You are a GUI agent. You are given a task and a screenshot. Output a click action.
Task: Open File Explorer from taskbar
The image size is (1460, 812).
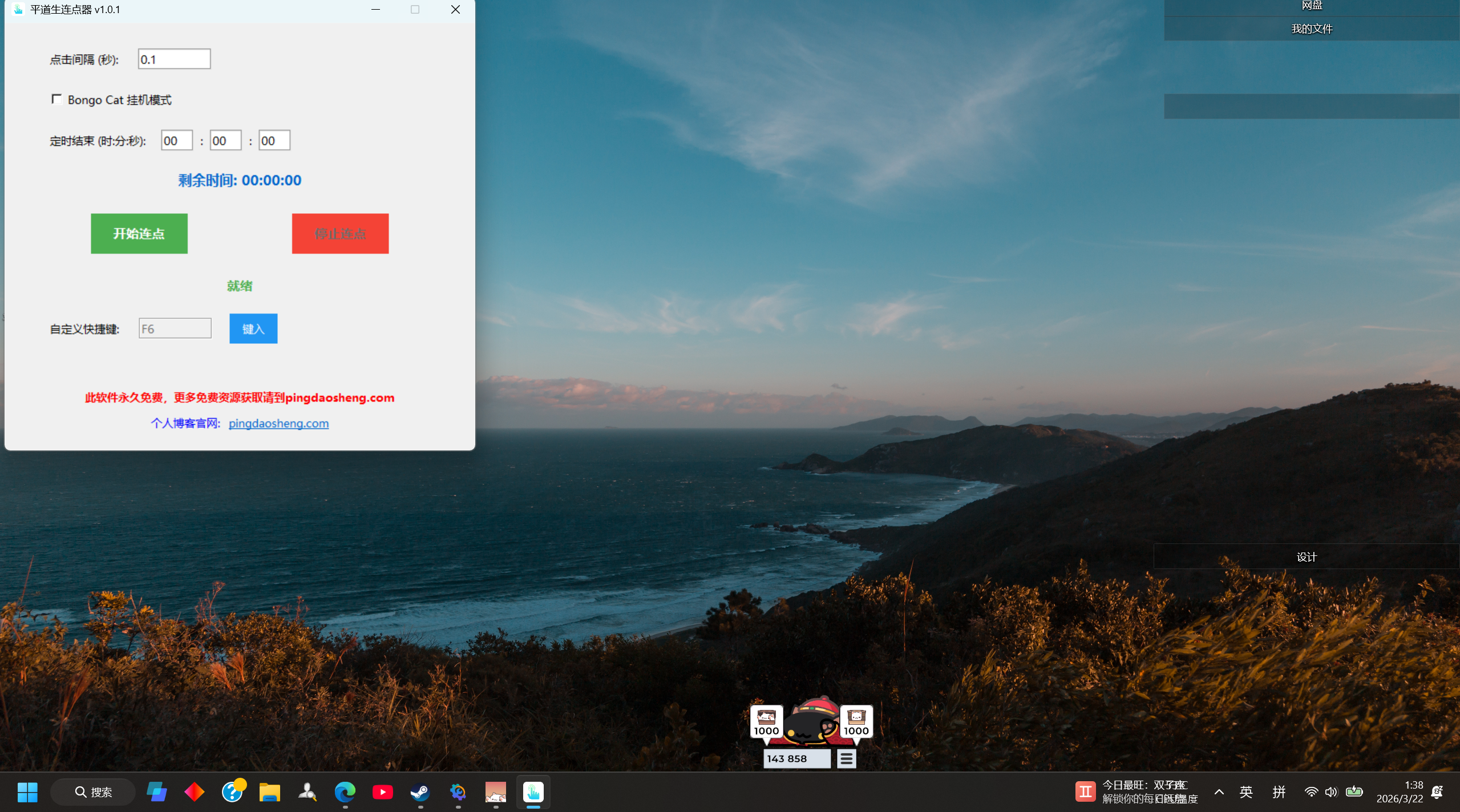[269, 792]
